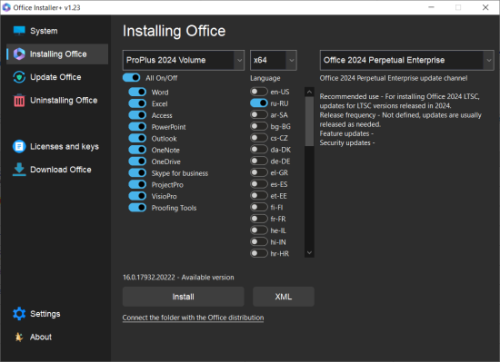Click the down arrow of language scrollbar
The image size is (500, 362).
point(309,253)
